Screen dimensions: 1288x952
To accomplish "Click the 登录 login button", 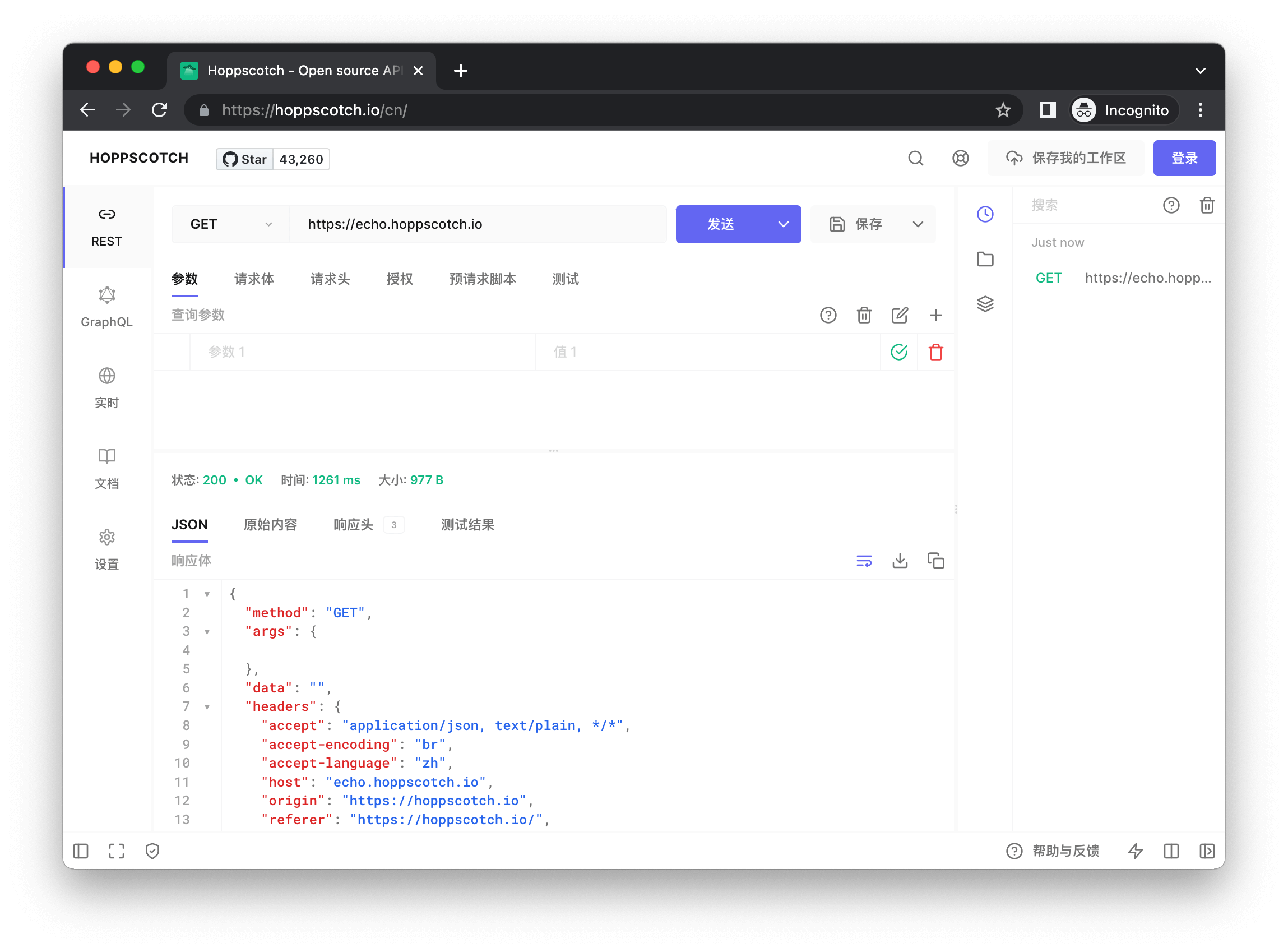I will [1184, 158].
